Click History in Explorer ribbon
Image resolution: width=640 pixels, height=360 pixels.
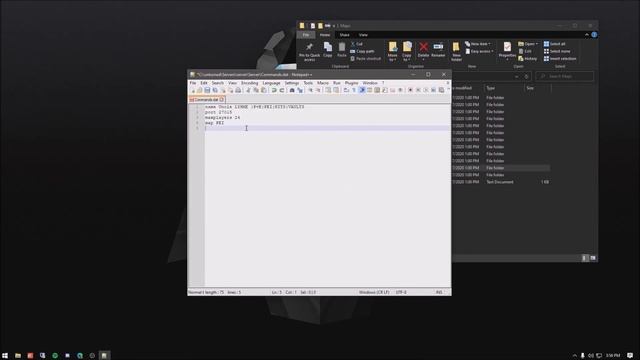(528, 59)
